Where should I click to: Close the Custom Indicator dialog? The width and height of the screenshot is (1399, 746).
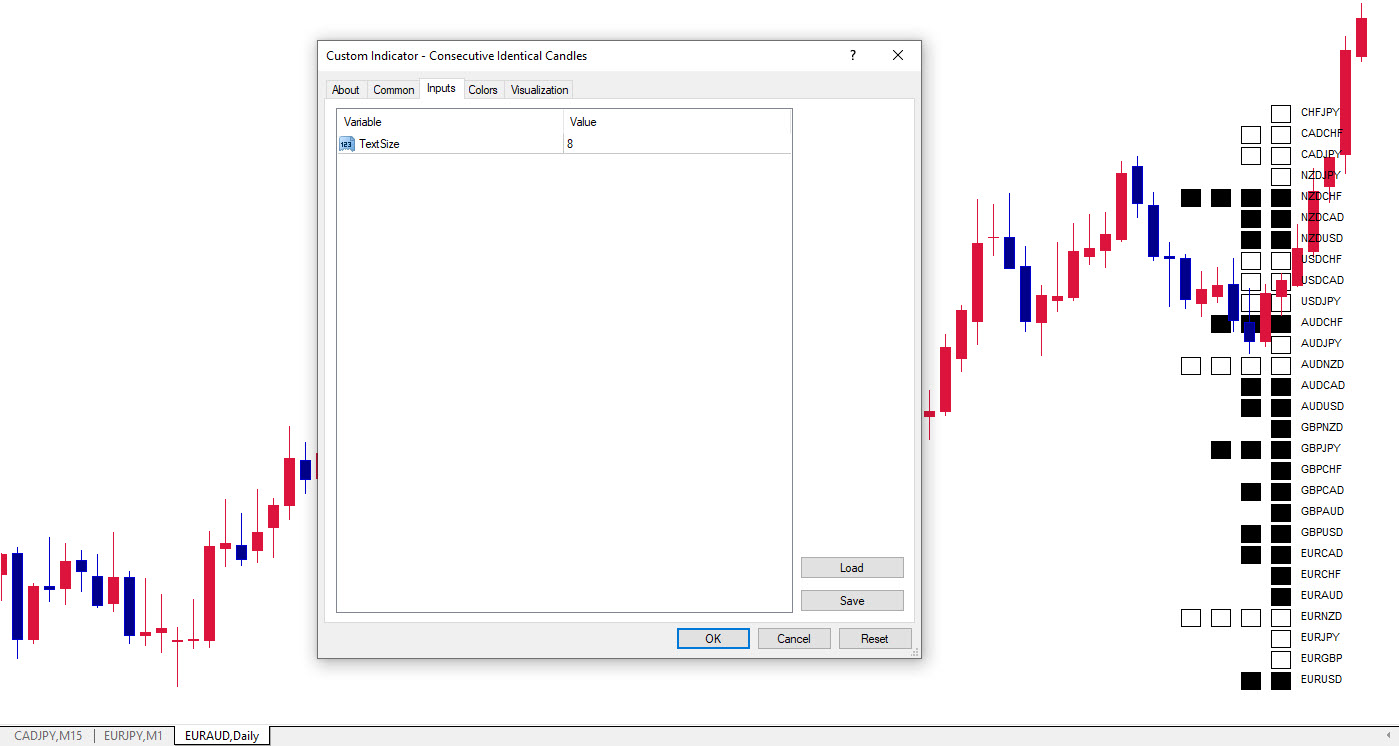click(x=898, y=56)
